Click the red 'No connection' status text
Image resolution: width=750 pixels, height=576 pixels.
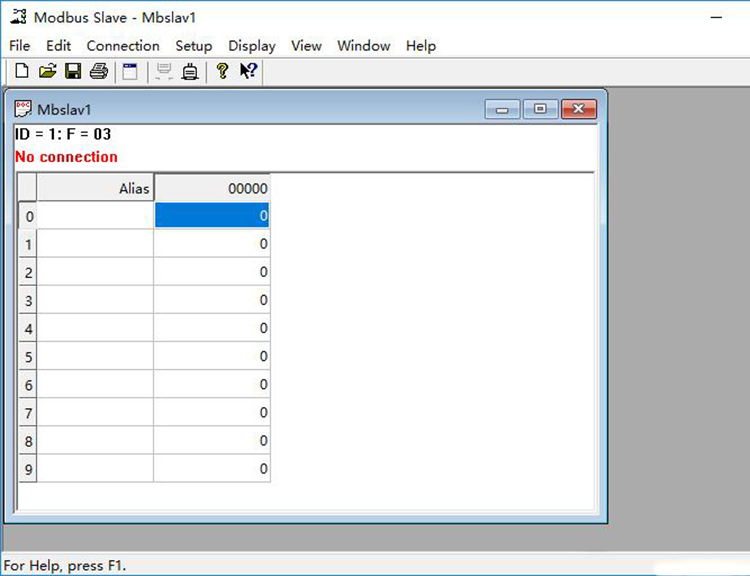[66, 157]
